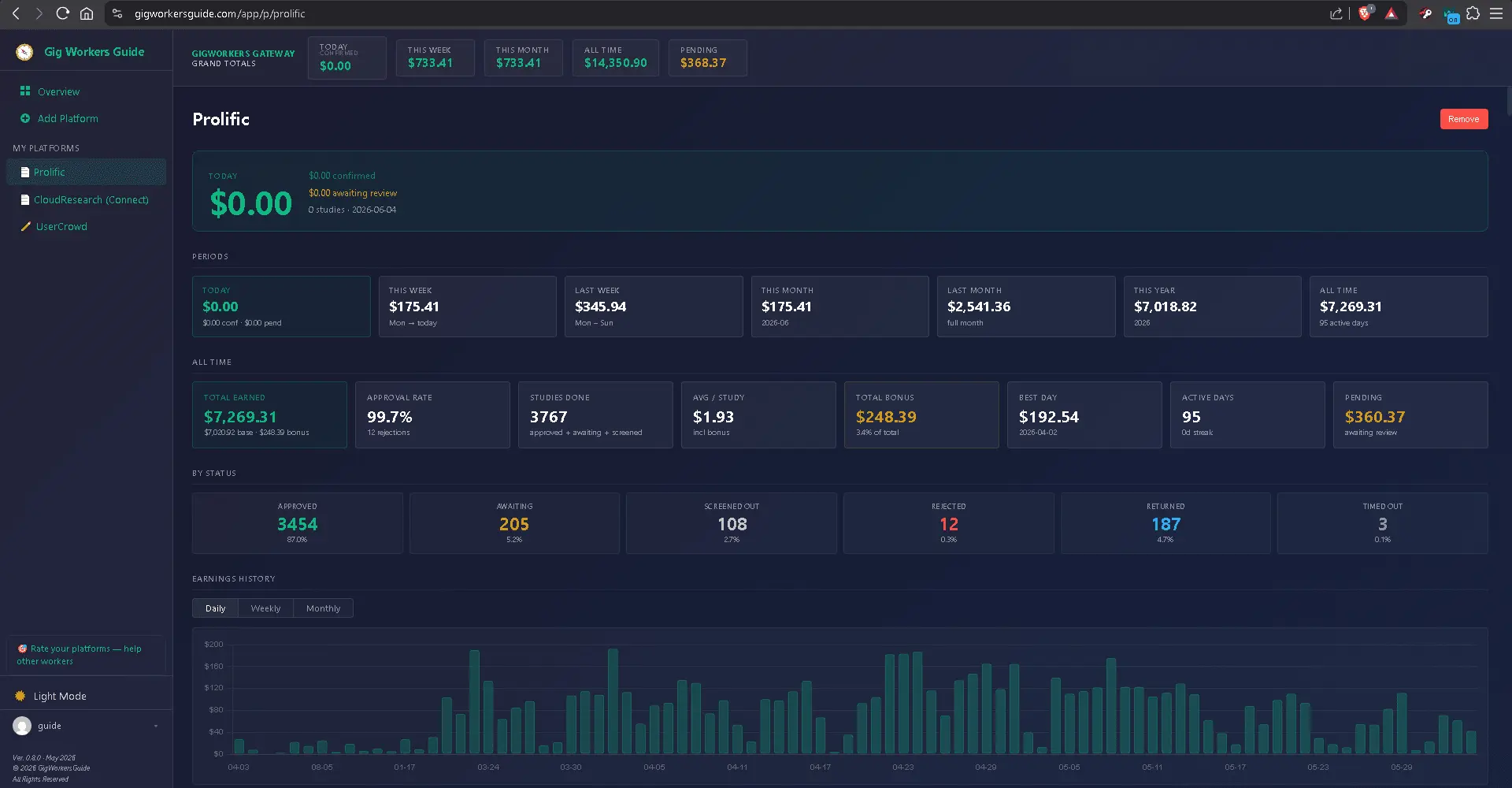Click the sun icon next to Light Mode

[20, 696]
